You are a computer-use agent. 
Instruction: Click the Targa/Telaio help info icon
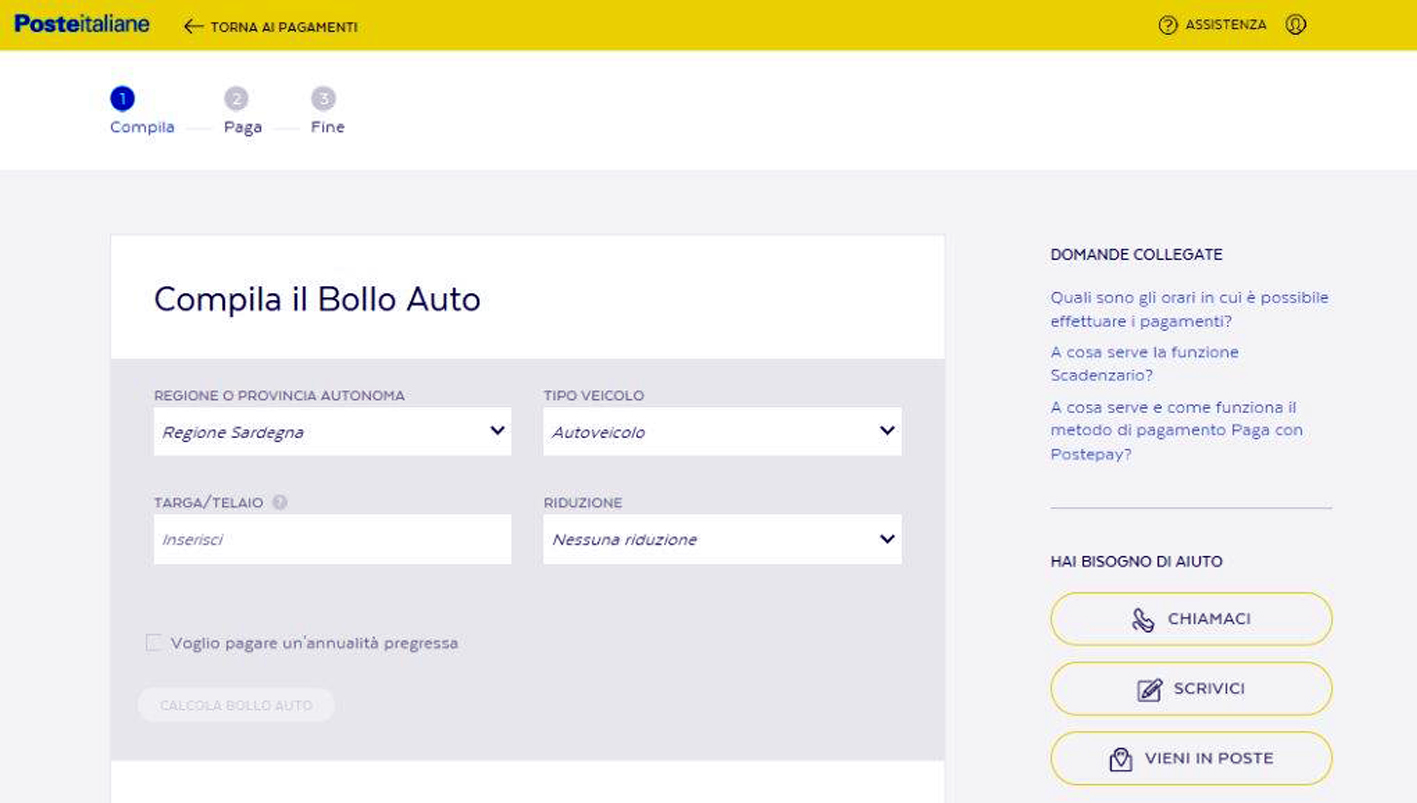pos(280,503)
